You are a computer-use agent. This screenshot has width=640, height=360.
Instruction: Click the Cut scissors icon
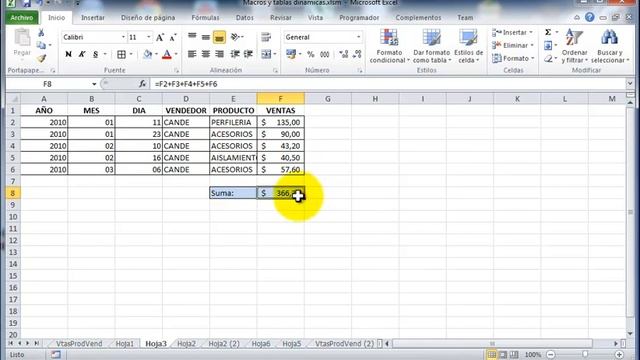[41, 33]
